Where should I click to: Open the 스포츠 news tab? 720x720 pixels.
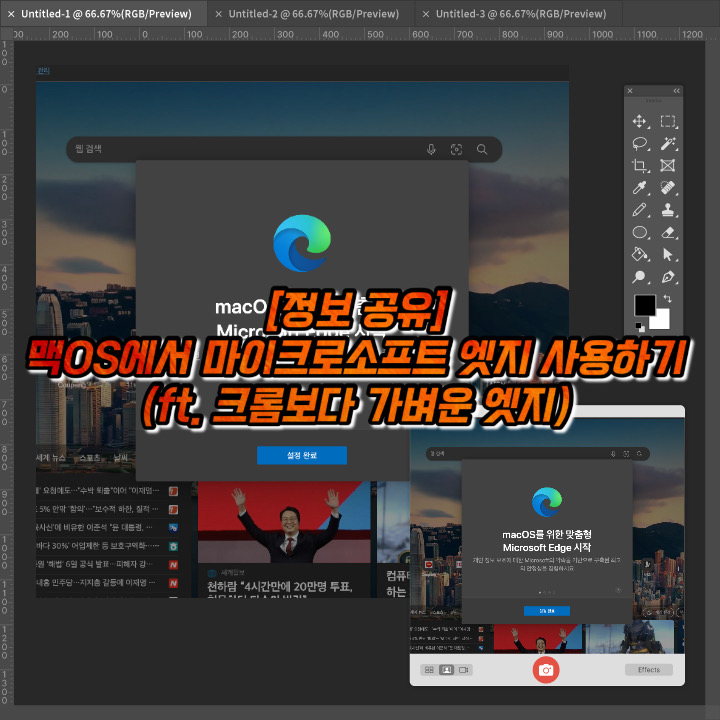(x=90, y=458)
